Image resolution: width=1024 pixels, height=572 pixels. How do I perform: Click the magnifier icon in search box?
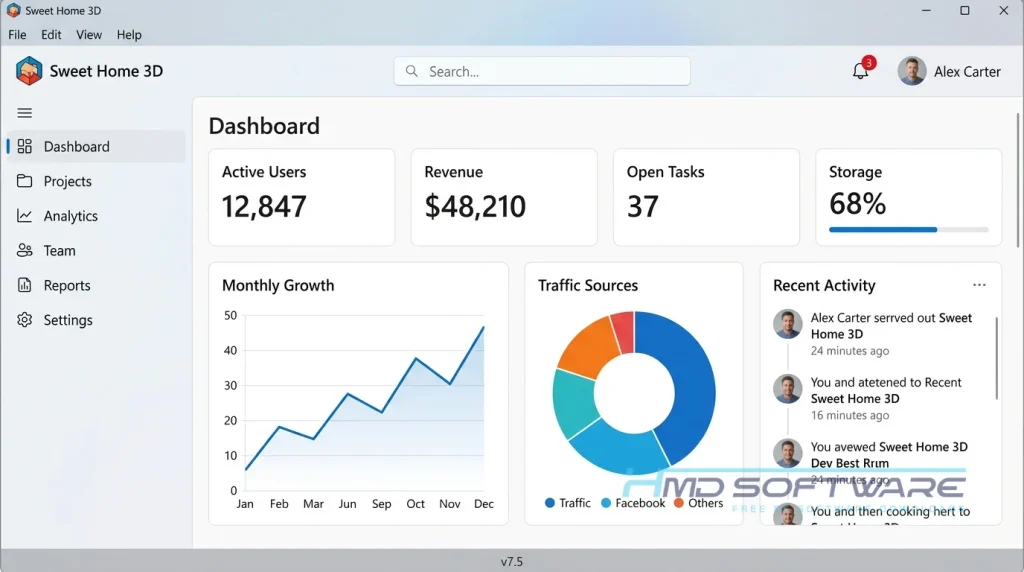tap(411, 71)
